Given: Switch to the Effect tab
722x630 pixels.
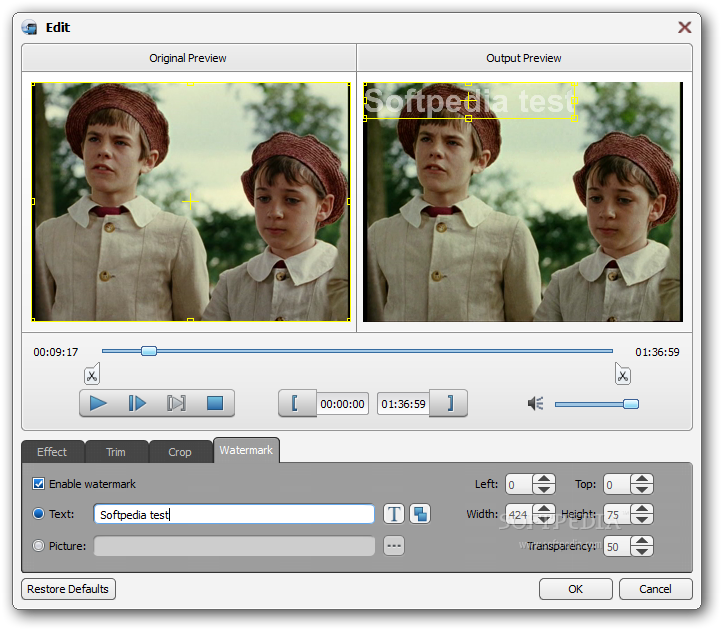Looking at the screenshot, I should 52,452.
